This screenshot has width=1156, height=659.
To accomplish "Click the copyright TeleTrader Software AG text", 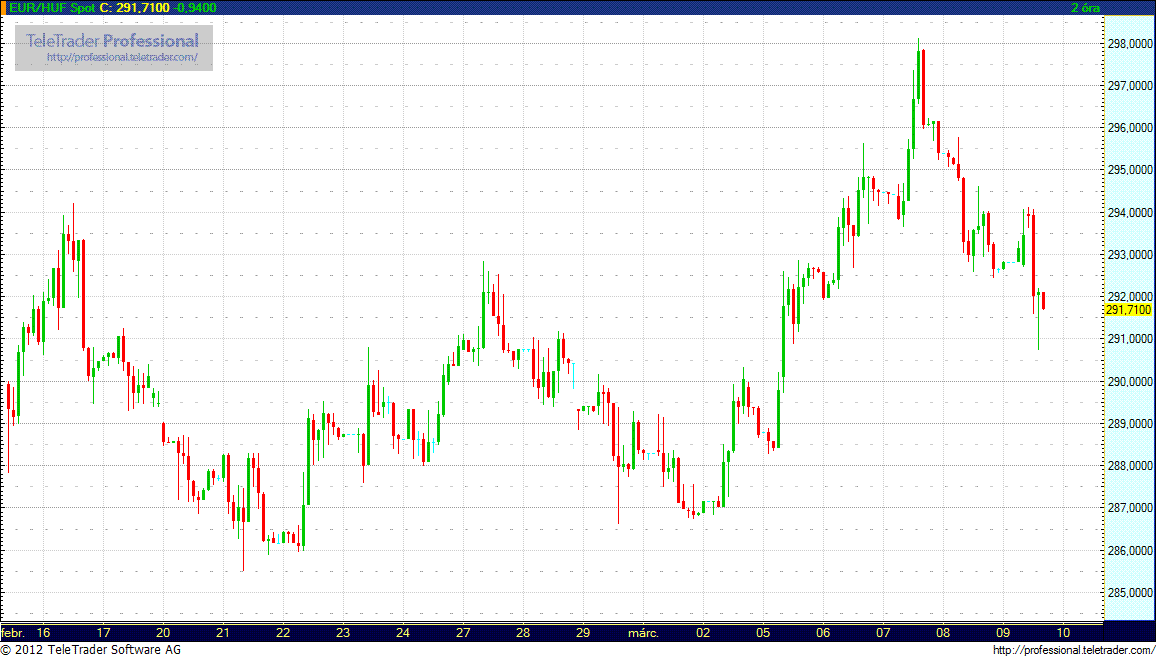I will pos(87,651).
